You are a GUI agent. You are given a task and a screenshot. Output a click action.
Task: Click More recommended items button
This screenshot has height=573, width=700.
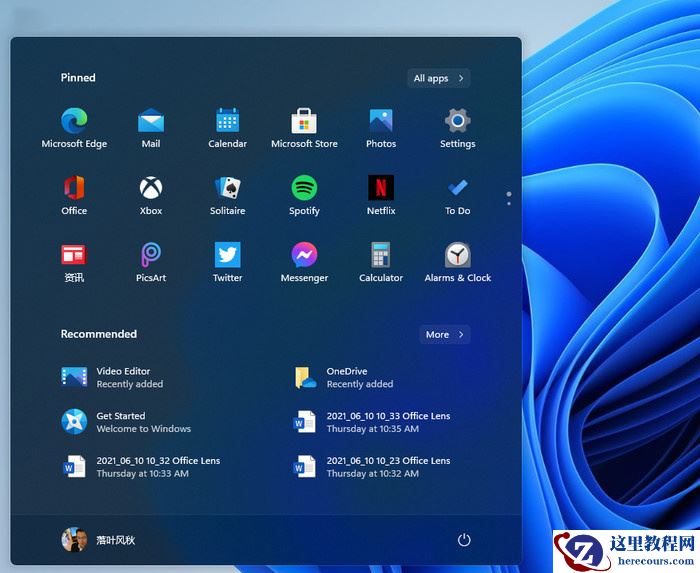(445, 334)
